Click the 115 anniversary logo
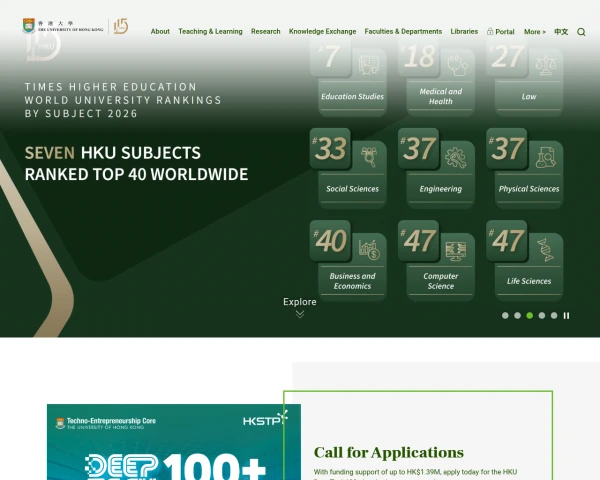 point(121,26)
